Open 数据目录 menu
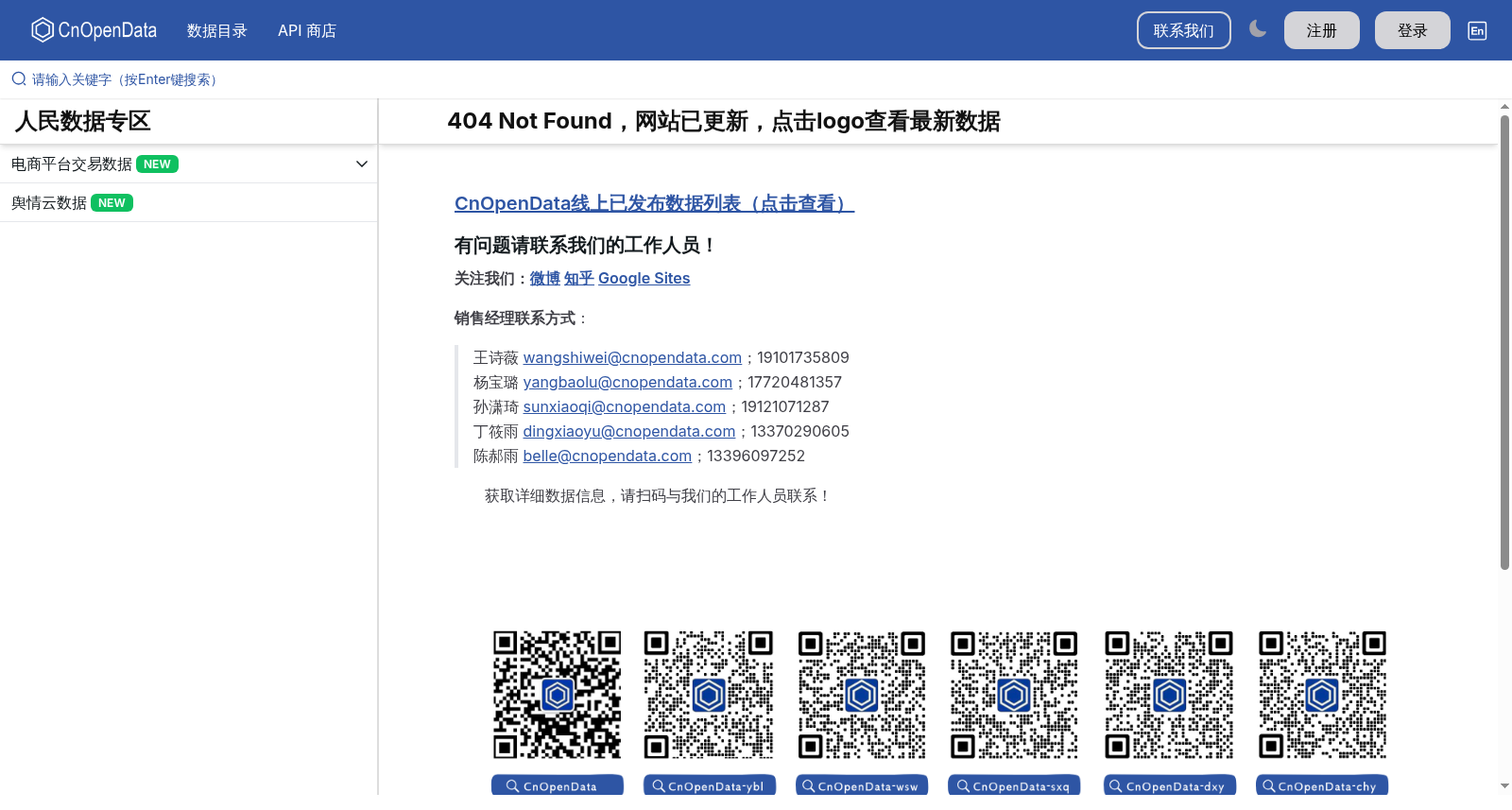 tap(217, 31)
